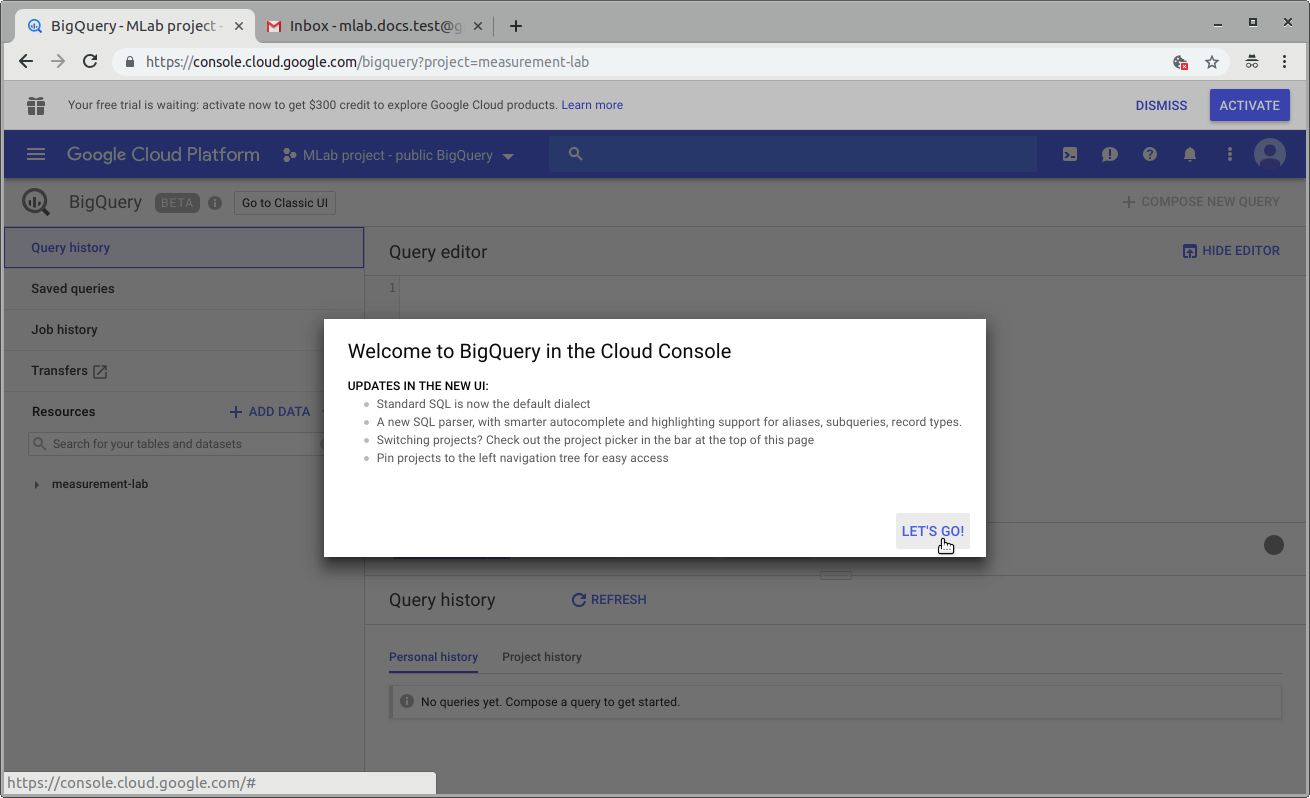View notifications with the bell icon
The width and height of the screenshot is (1310, 798).
coord(1190,154)
